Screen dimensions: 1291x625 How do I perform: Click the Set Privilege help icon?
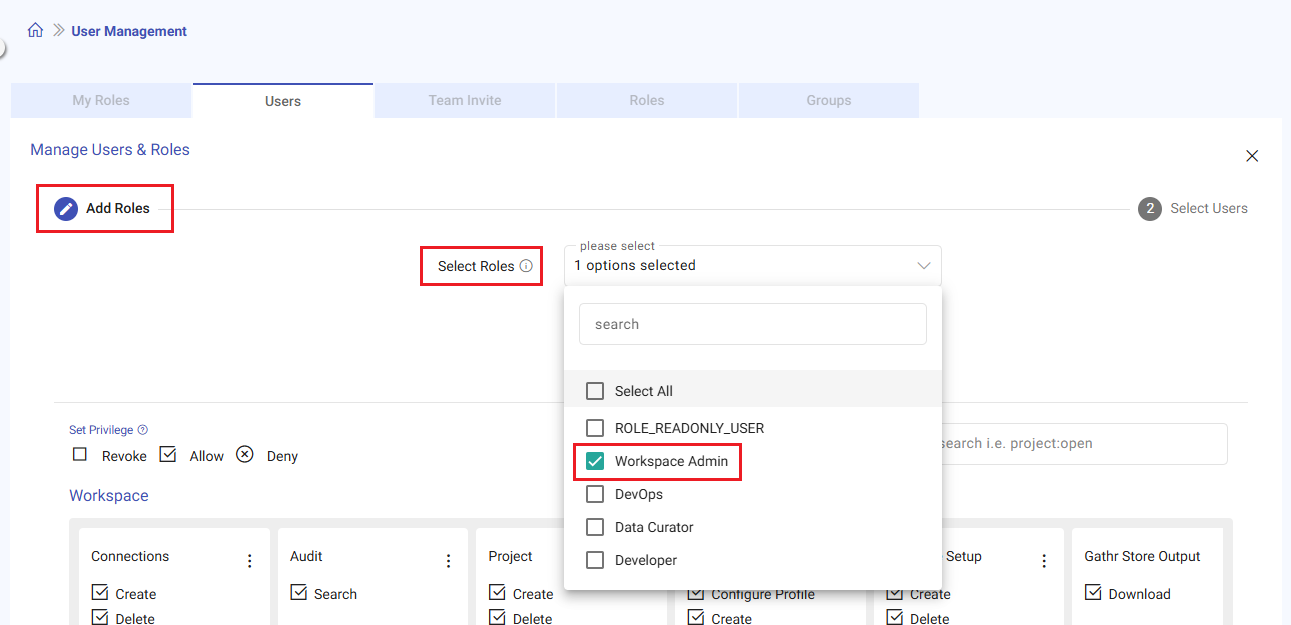pos(143,430)
